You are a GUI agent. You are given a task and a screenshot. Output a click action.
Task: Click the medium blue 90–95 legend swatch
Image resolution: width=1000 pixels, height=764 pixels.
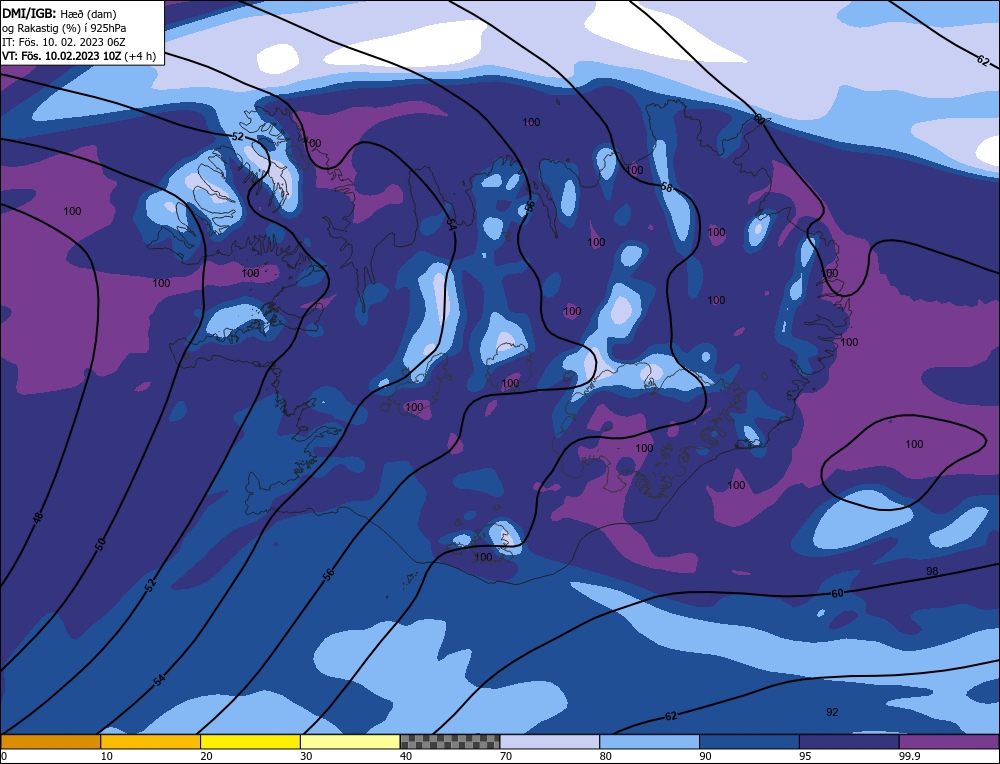click(x=749, y=741)
